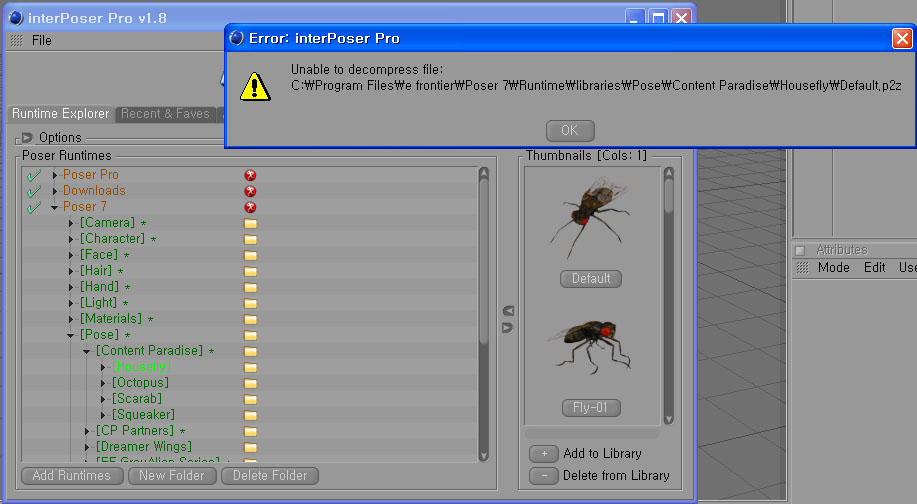Switch to the Runtime Explorer tab
917x504 pixels.
coord(61,113)
